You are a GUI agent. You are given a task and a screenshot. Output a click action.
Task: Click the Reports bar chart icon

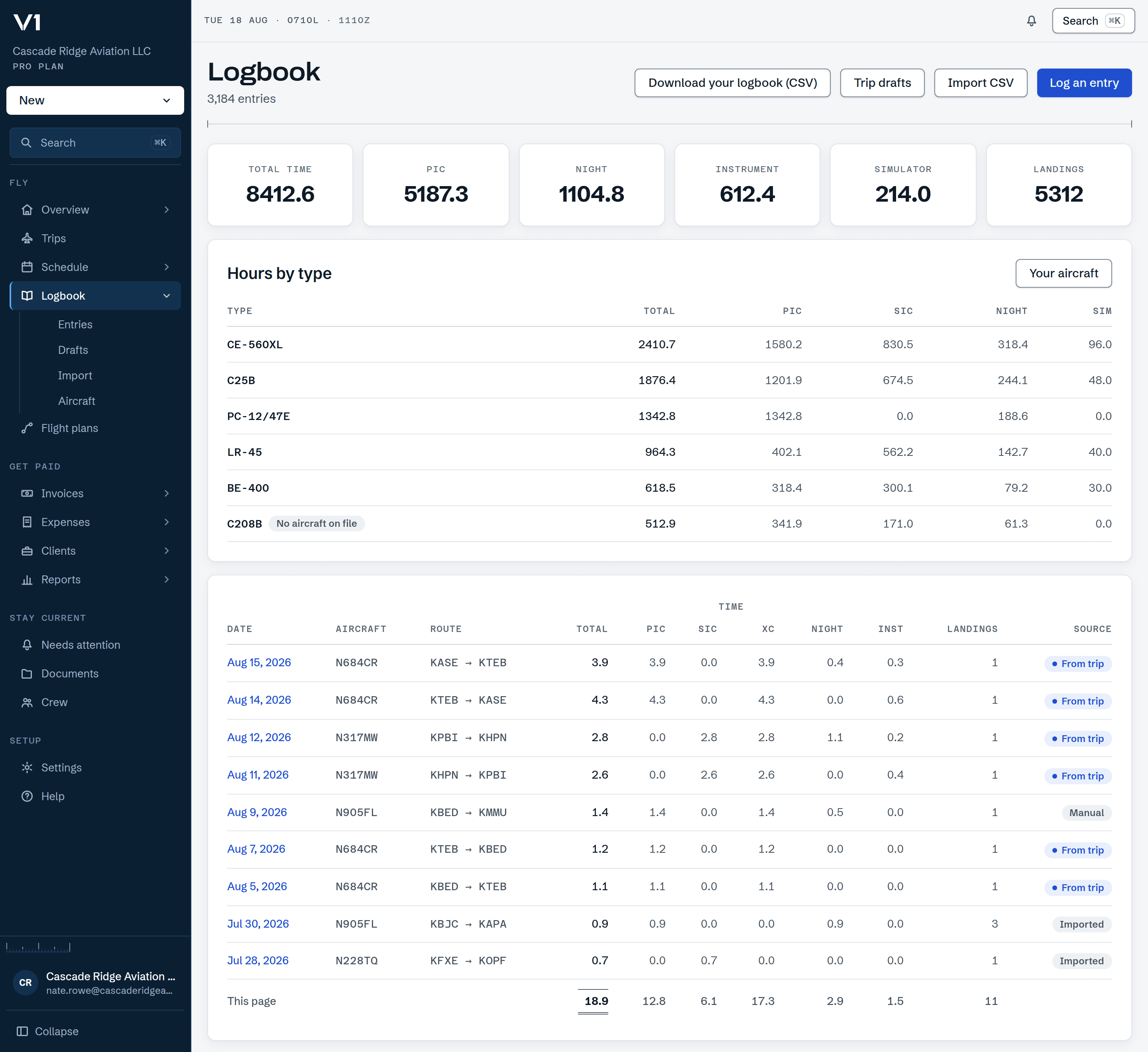27,579
